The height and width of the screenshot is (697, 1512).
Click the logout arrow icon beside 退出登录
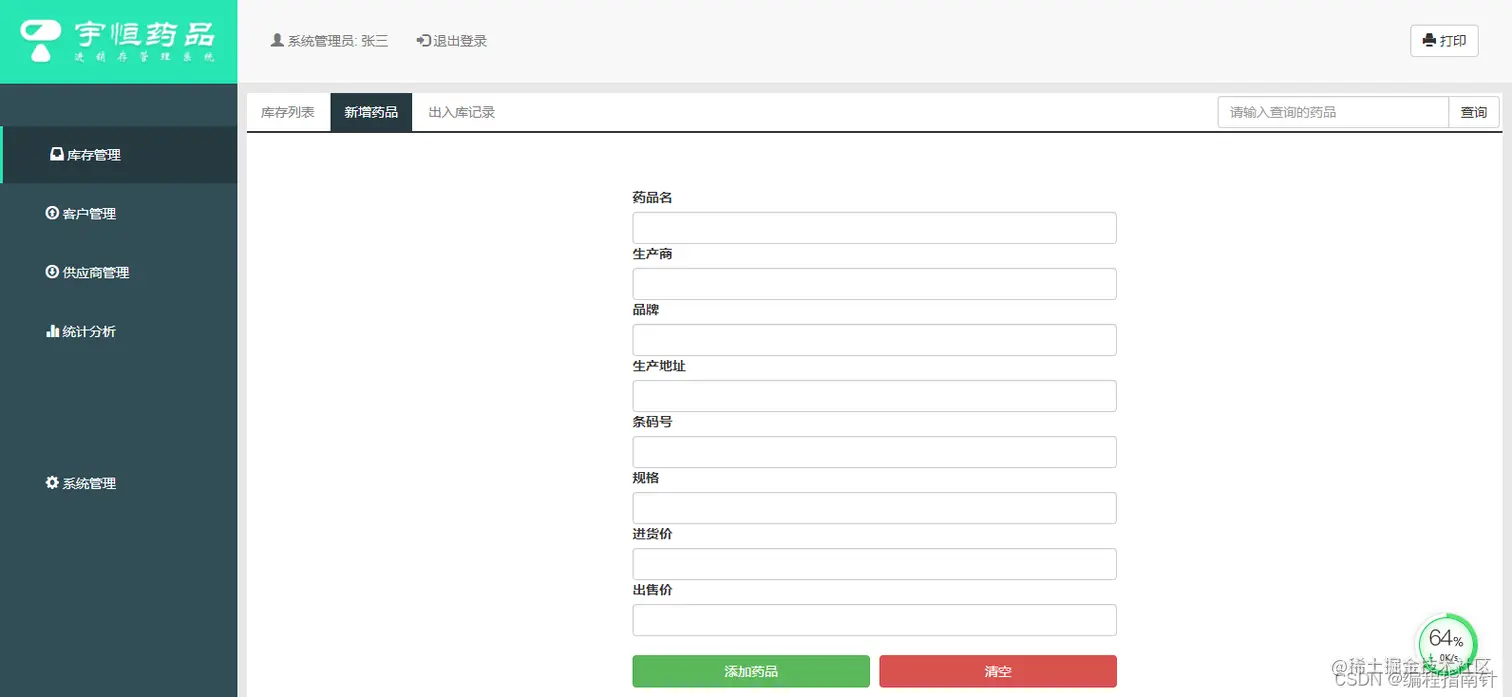click(424, 41)
